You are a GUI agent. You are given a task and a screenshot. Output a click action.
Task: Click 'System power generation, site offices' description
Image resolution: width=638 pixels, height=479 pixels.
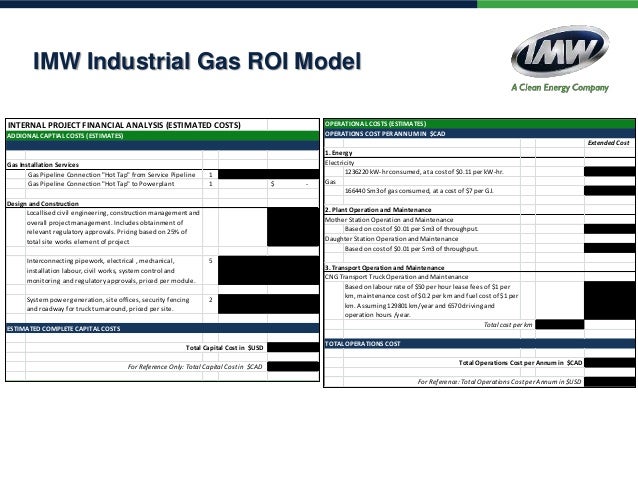[x=108, y=304]
